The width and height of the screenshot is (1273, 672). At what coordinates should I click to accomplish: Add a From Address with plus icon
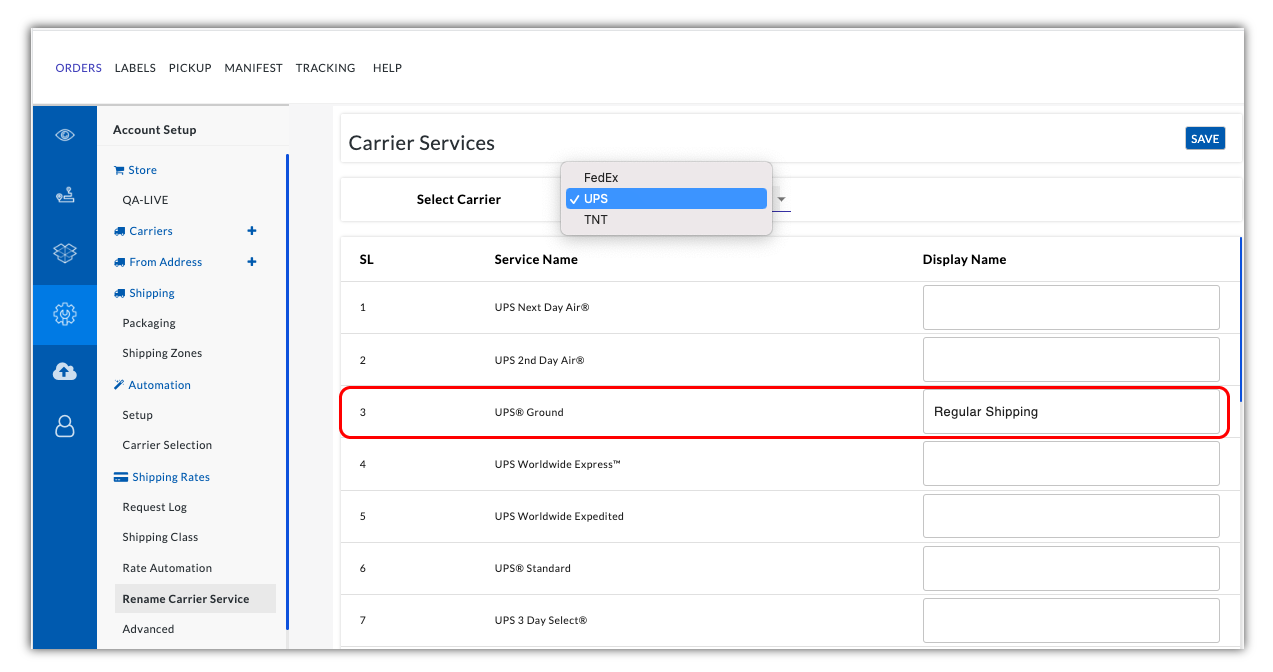coord(252,262)
